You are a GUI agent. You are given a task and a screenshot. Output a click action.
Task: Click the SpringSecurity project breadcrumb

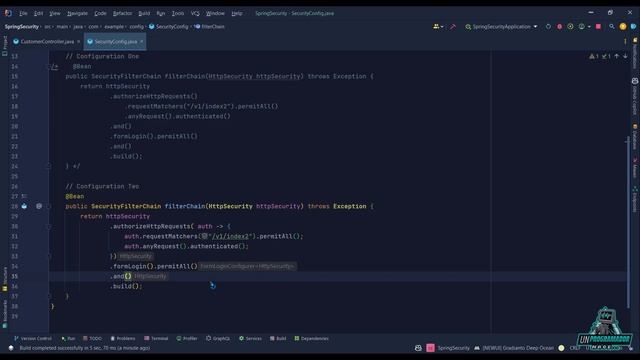tap(22, 27)
